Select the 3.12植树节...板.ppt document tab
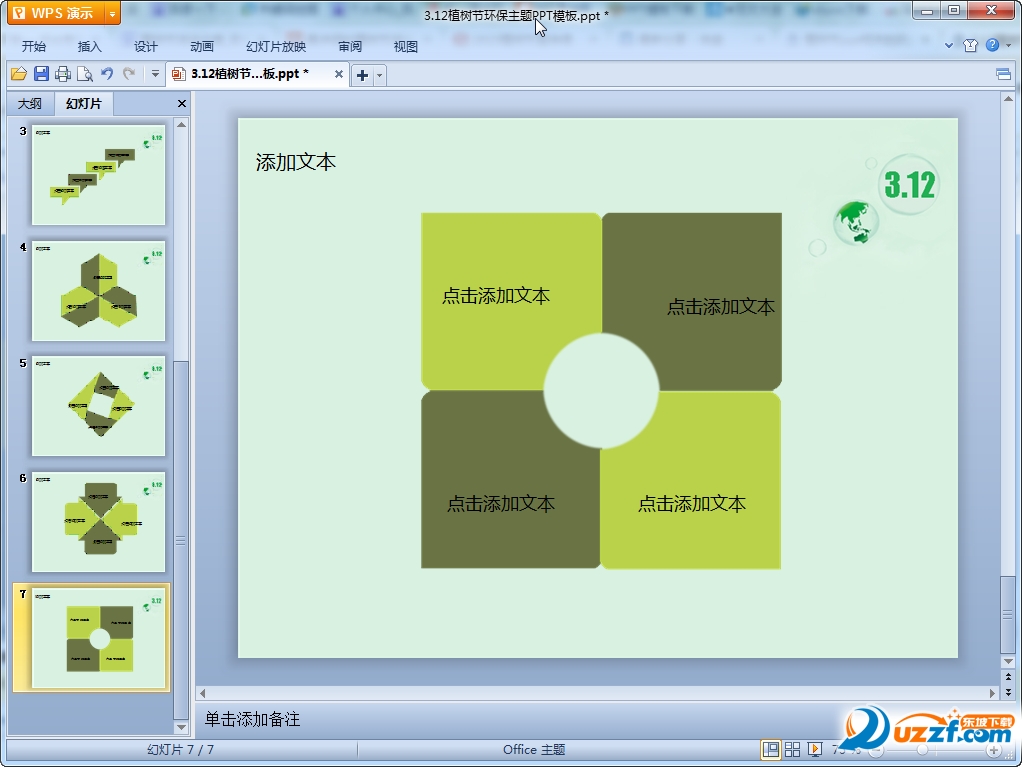1022x767 pixels. pos(250,74)
